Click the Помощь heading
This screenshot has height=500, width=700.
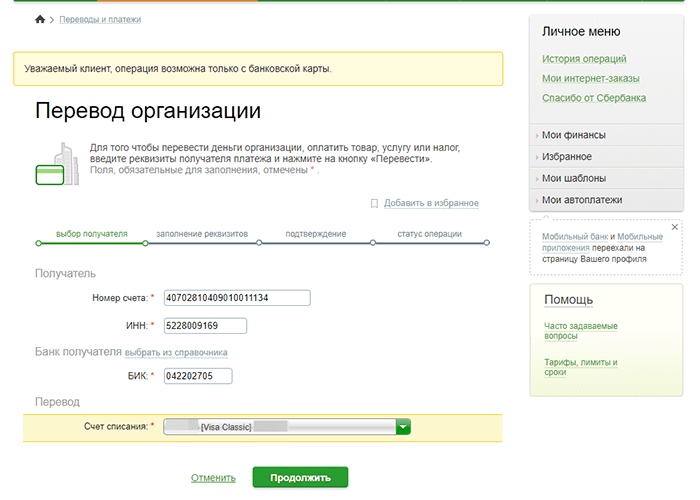[568, 300]
